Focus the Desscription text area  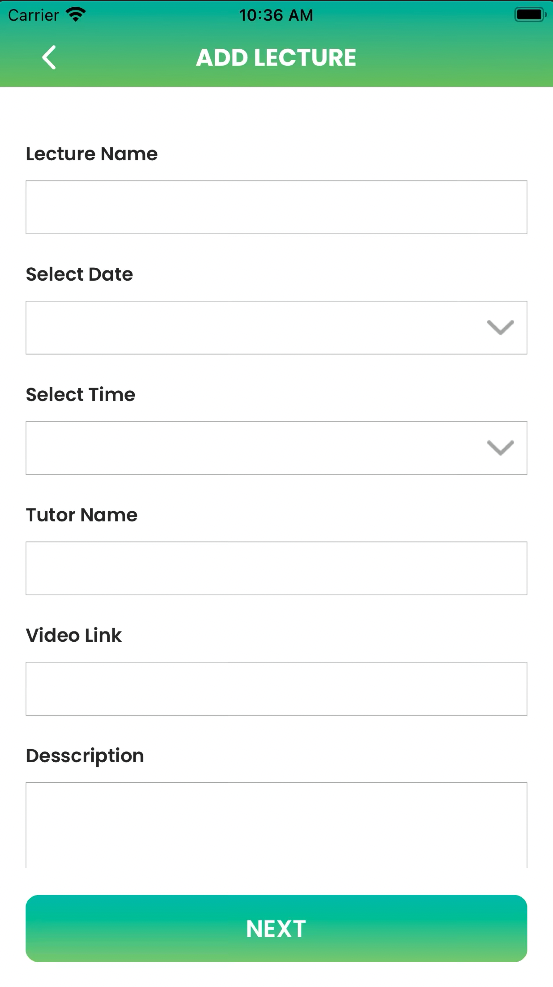coord(276,825)
